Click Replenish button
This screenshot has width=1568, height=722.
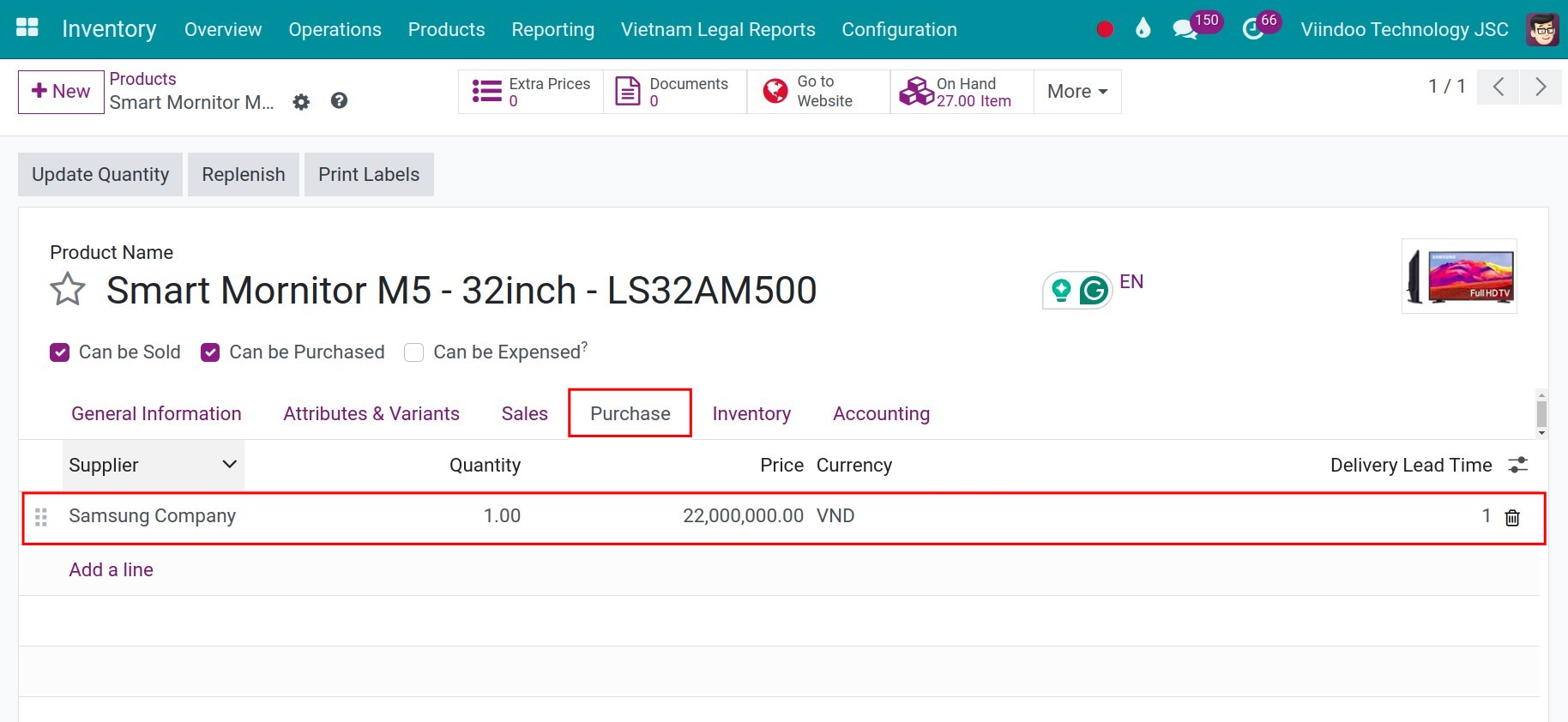click(x=244, y=174)
